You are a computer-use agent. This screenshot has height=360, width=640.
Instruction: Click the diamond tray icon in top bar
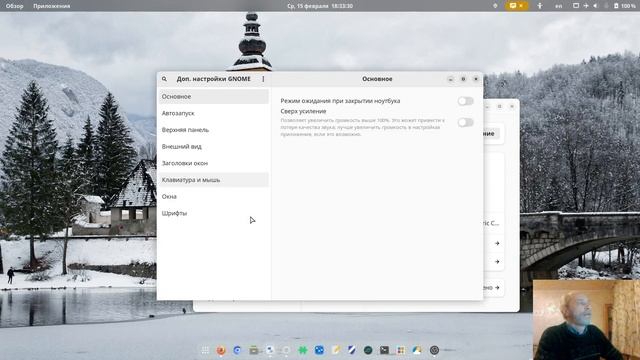[495, 6]
